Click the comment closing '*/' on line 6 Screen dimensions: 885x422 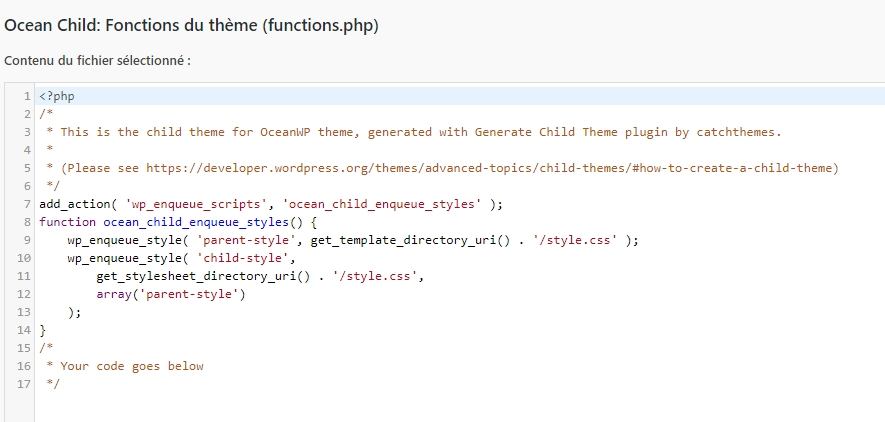(x=53, y=186)
